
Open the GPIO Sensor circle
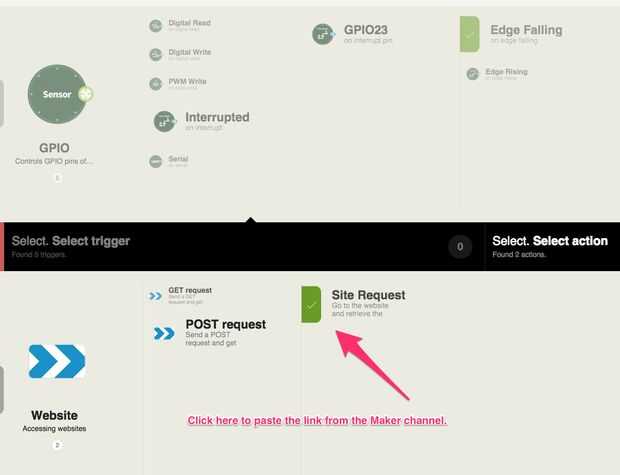(x=57, y=94)
